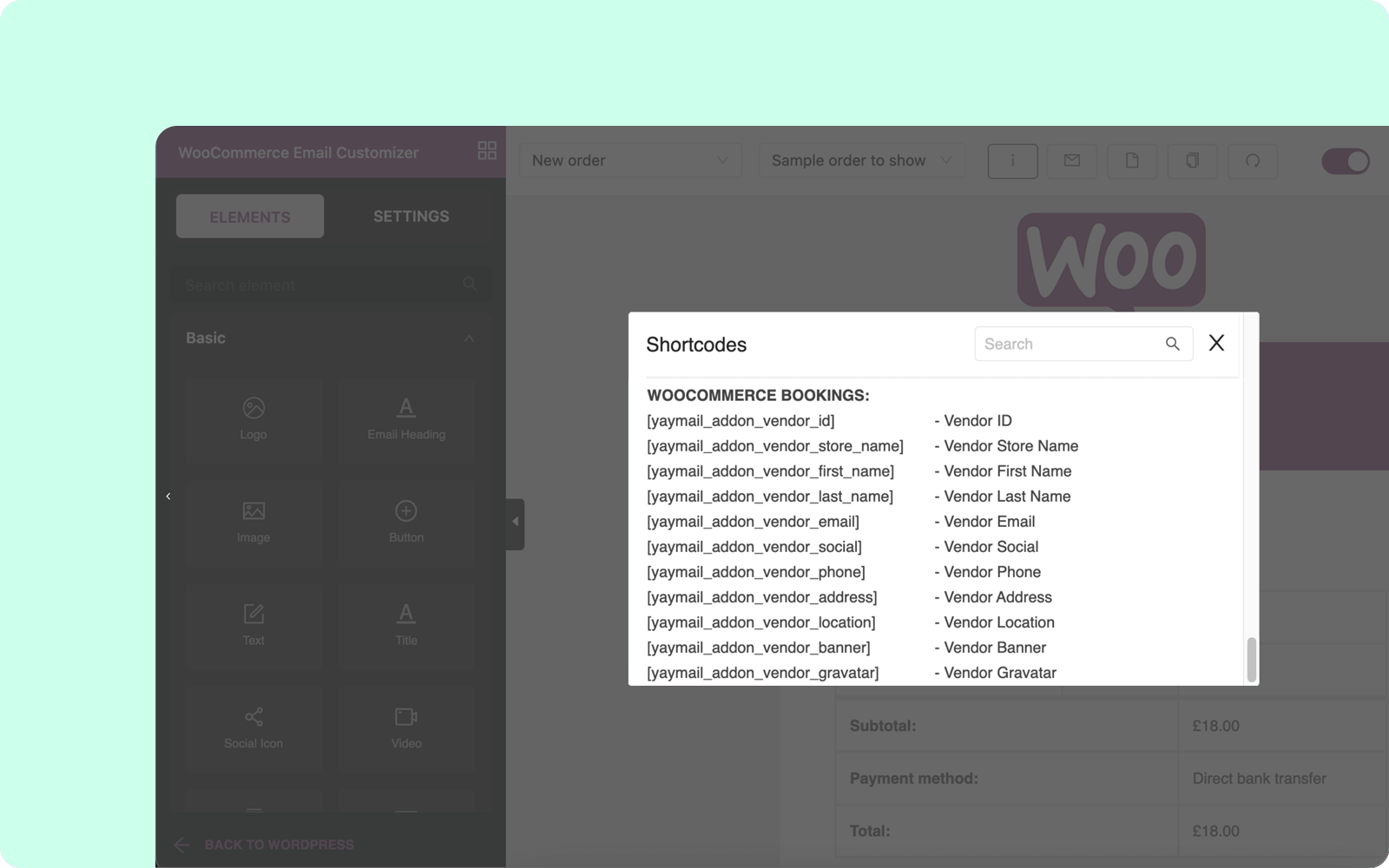
Task: Switch to the SETTINGS tab
Action: coord(411,216)
